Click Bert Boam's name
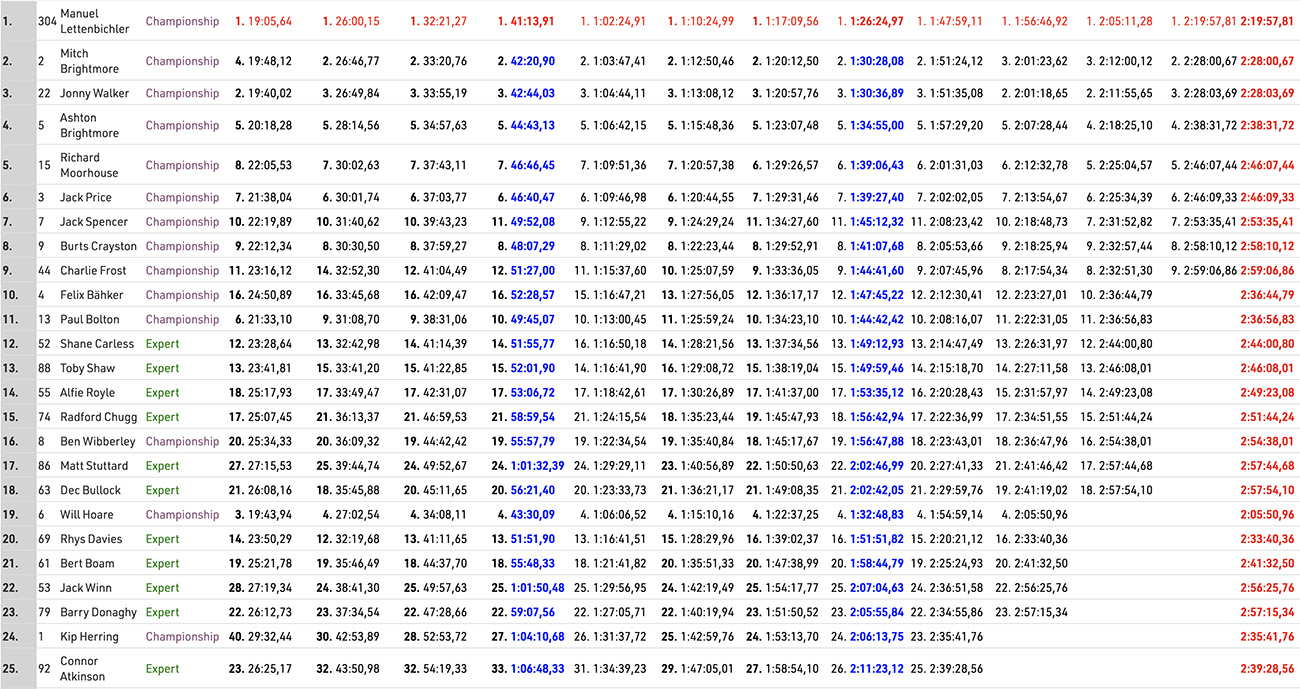 tap(87, 563)
